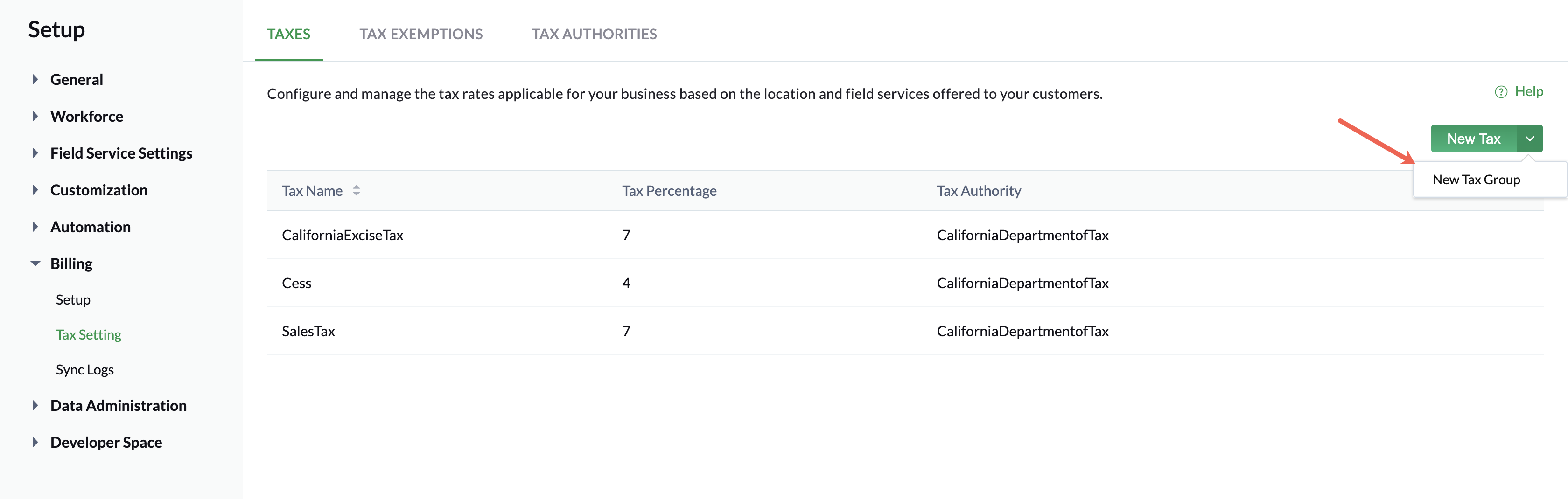
Task: Click the Tax Authority column header
Action: coord(979,190)
